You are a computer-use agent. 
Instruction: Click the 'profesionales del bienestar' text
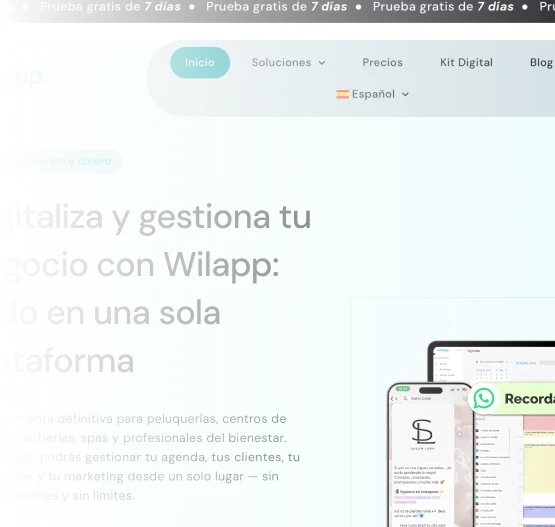(205, 438)
